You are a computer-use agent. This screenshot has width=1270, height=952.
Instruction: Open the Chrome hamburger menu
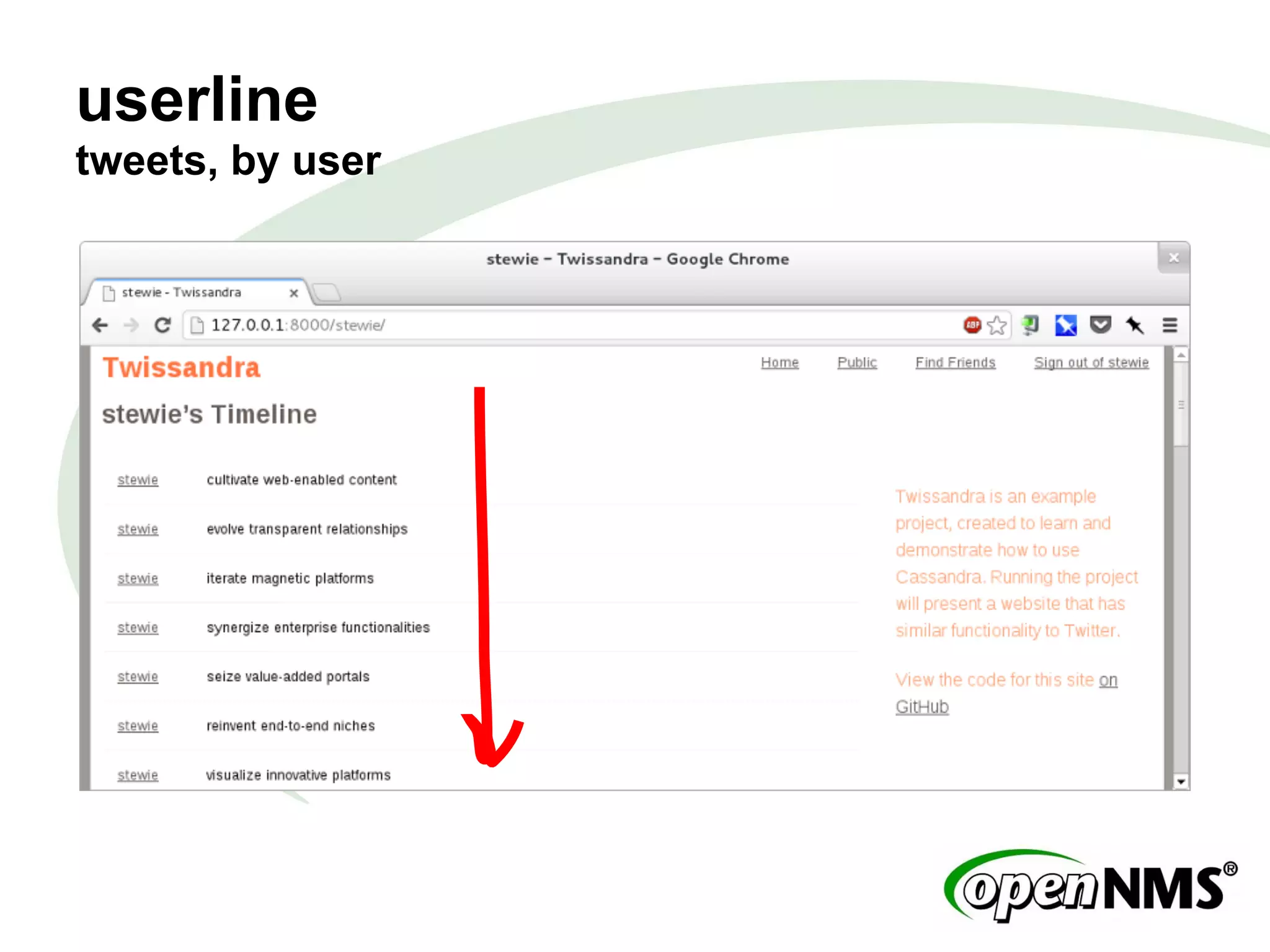coord(1170,325)
